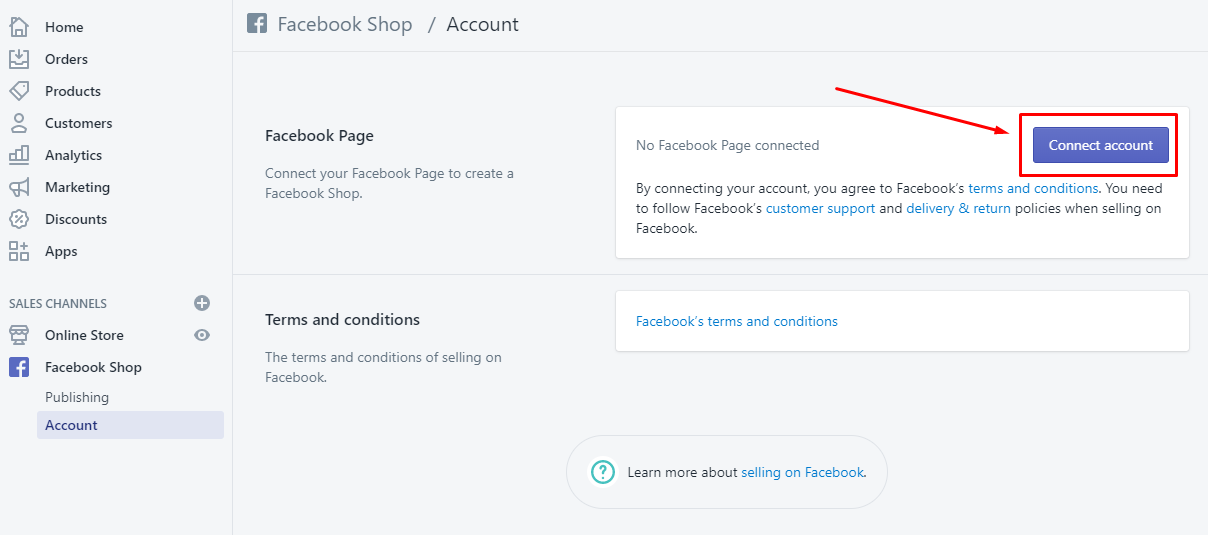Click the Marketing megaphone icon

point(19,187)
